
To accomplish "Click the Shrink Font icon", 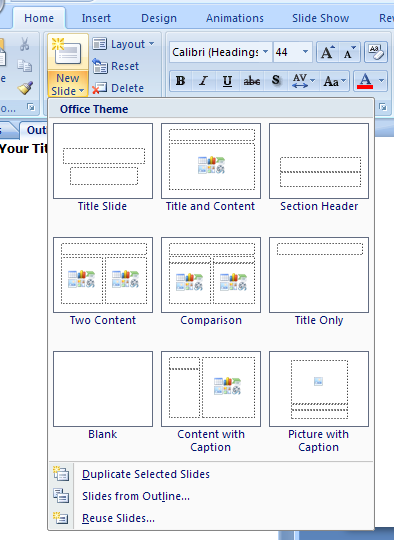I will tap(350, 52).
